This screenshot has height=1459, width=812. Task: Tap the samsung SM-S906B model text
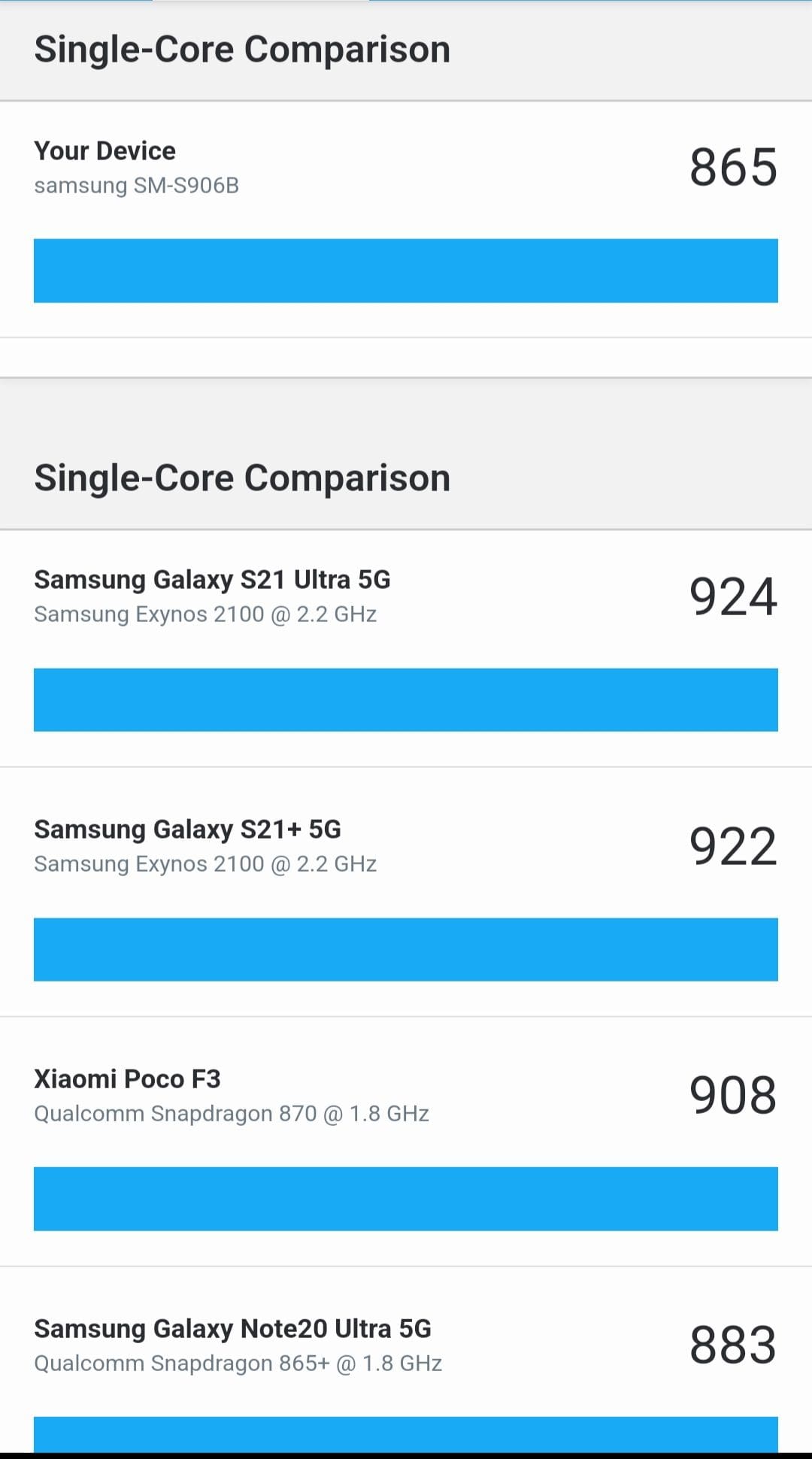click(x=136, y=186)
